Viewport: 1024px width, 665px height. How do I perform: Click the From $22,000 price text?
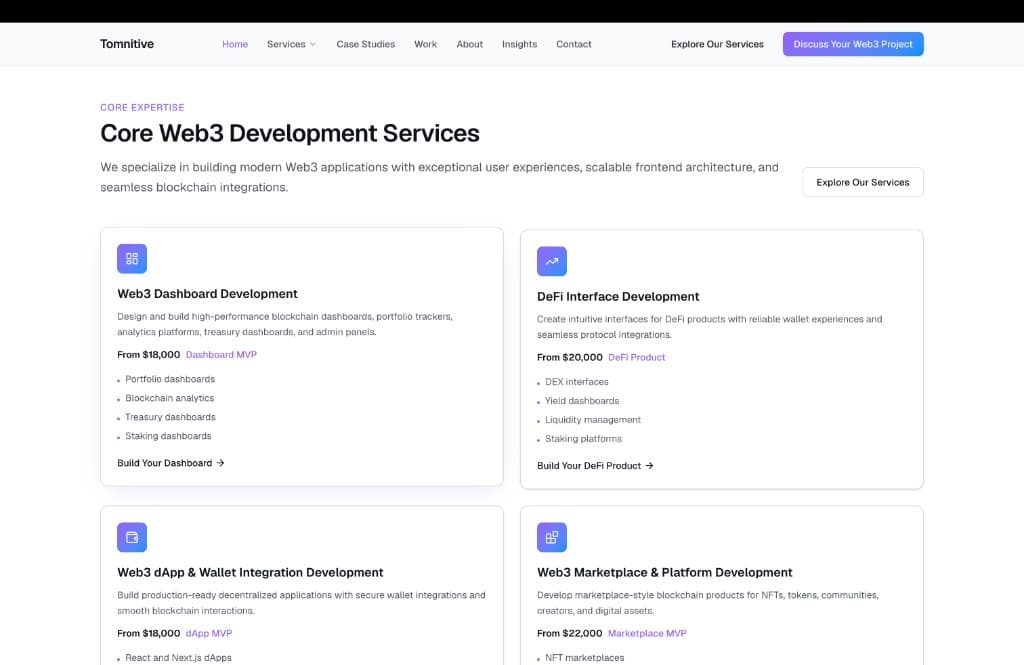[x=569, y=634]
